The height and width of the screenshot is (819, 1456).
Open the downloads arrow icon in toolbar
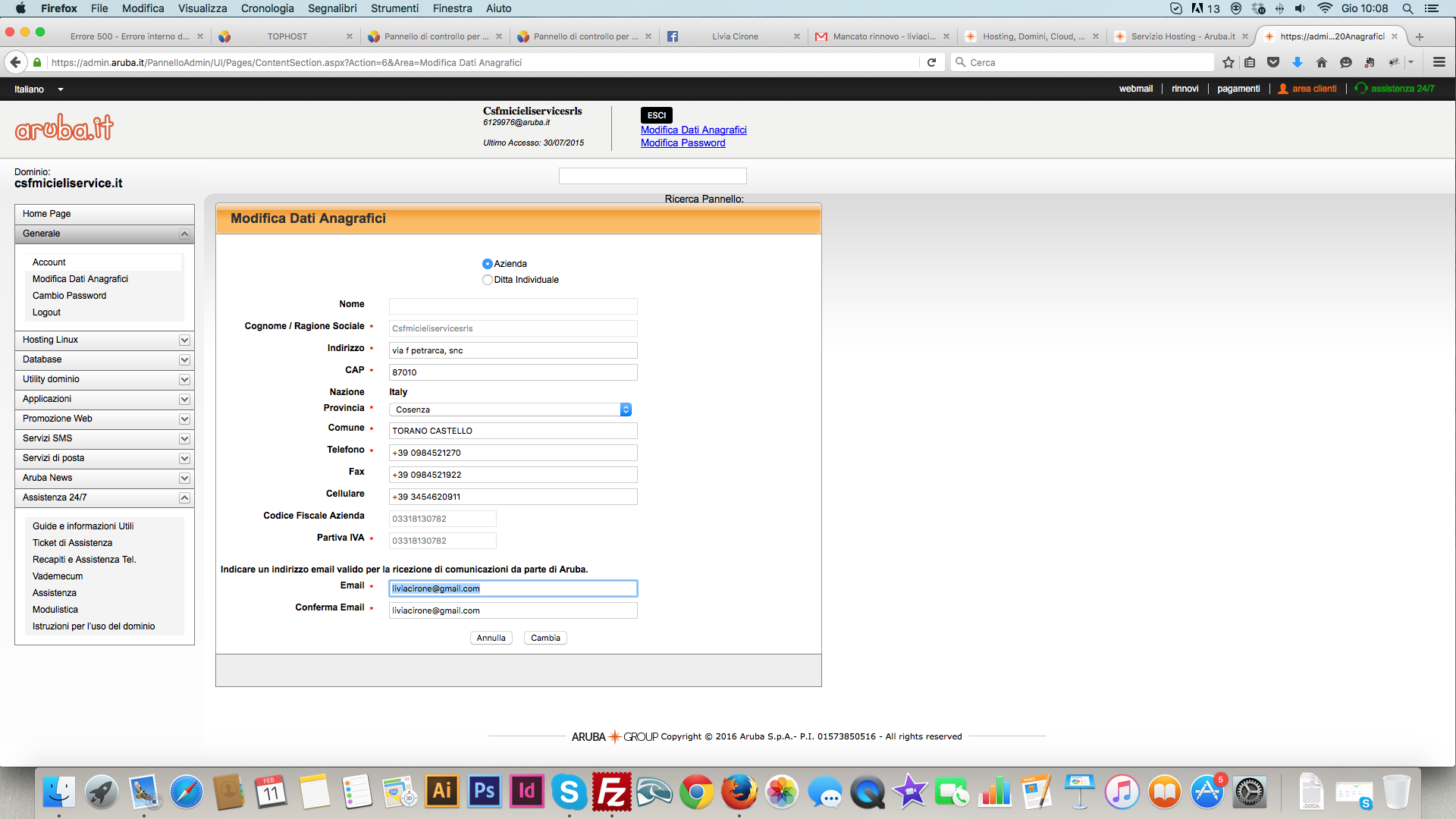1298,62
